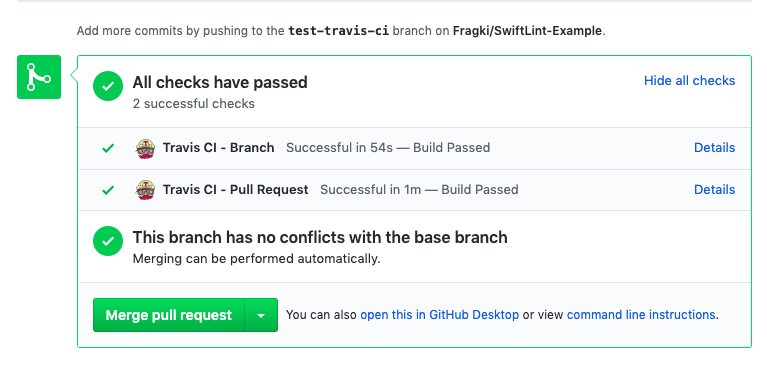Click the Travis CI - Branch check name
This screenshot has width=767, height=365.
coord(218,148)
